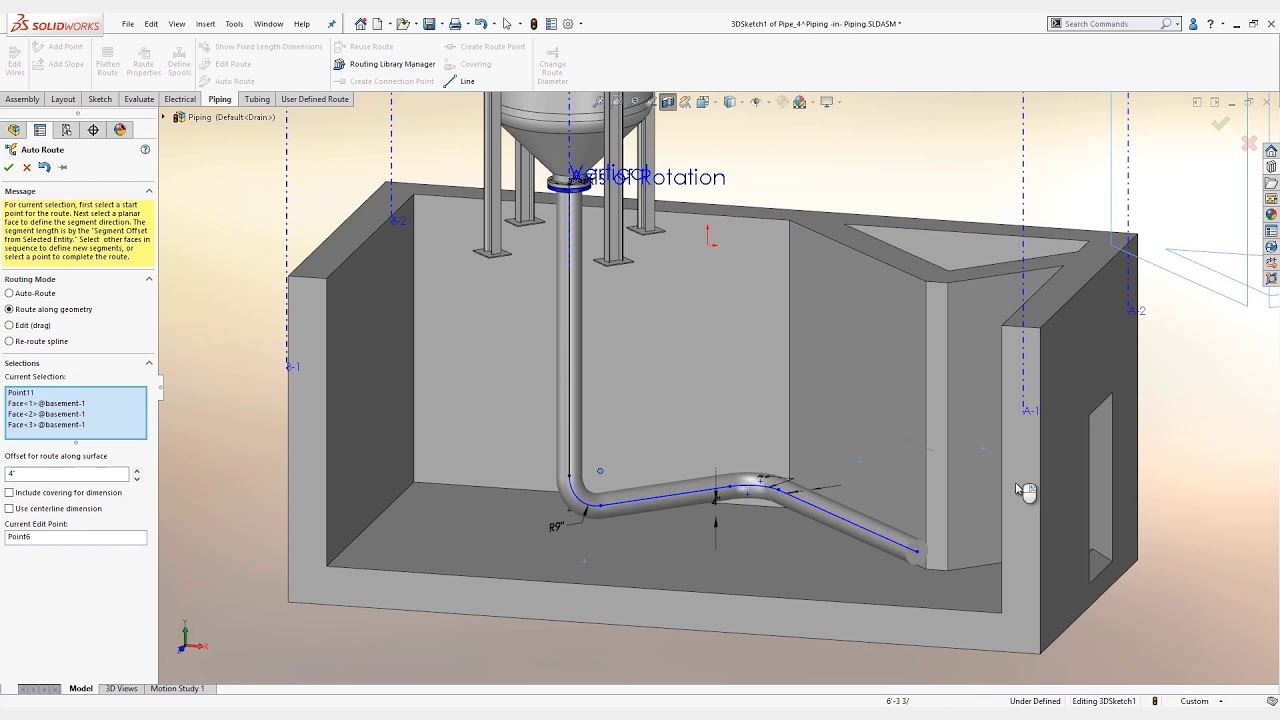The height and width of the screenshot is (720, 1280).
Task: Switch to the Evaluate tab
Action: [x=139, y=99]
